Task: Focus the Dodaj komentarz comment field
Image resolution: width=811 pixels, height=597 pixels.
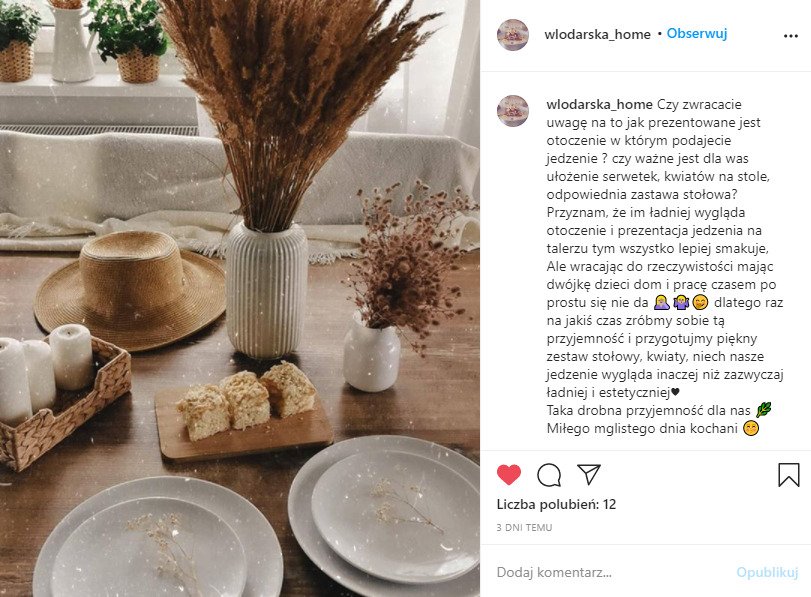Action: (x=610, y=572)
